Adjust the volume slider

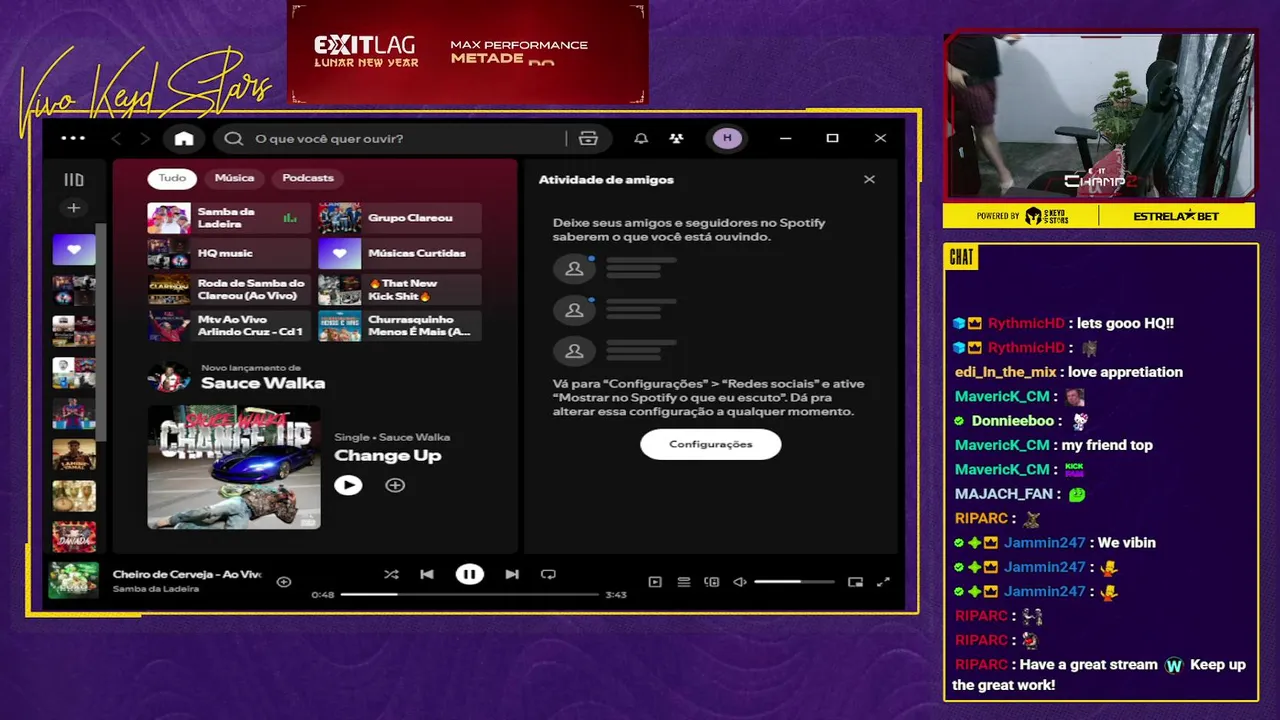(794, 581)
